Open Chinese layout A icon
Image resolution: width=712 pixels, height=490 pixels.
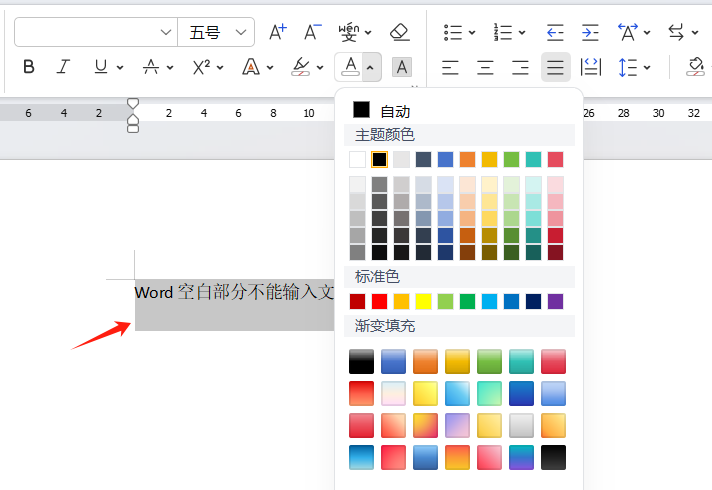point(628,32)
